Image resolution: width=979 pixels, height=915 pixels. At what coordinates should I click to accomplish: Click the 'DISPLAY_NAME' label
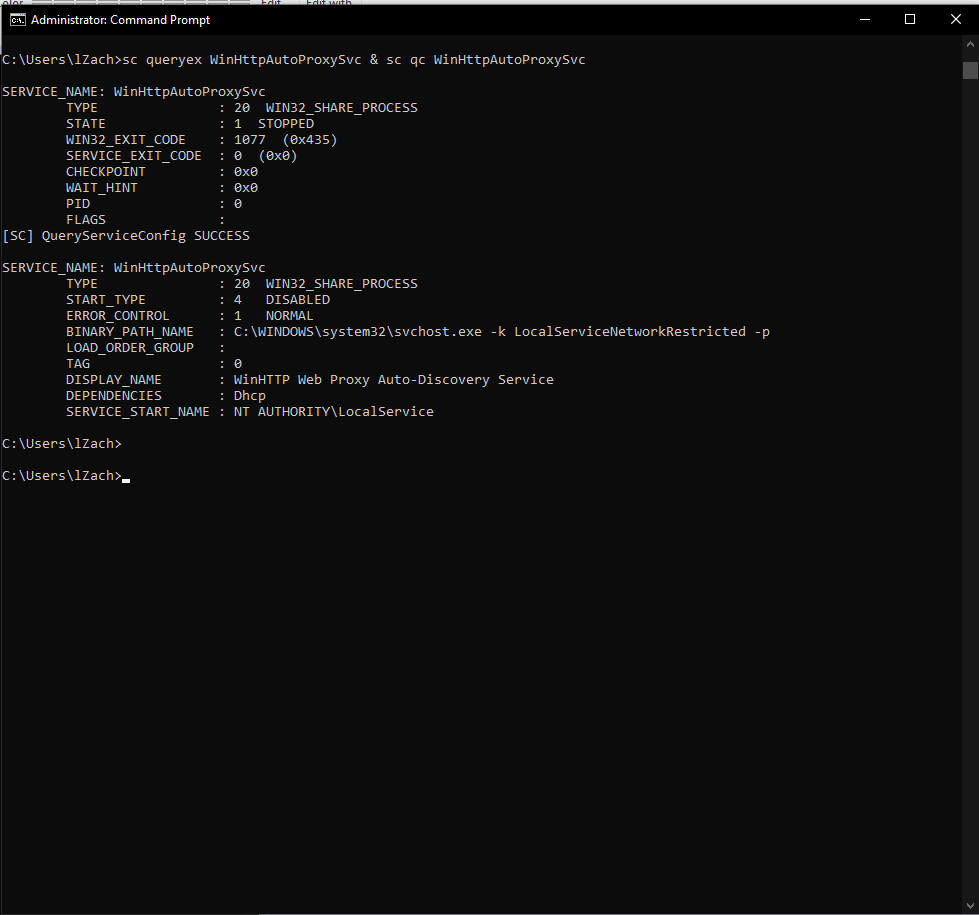(114, 380)
